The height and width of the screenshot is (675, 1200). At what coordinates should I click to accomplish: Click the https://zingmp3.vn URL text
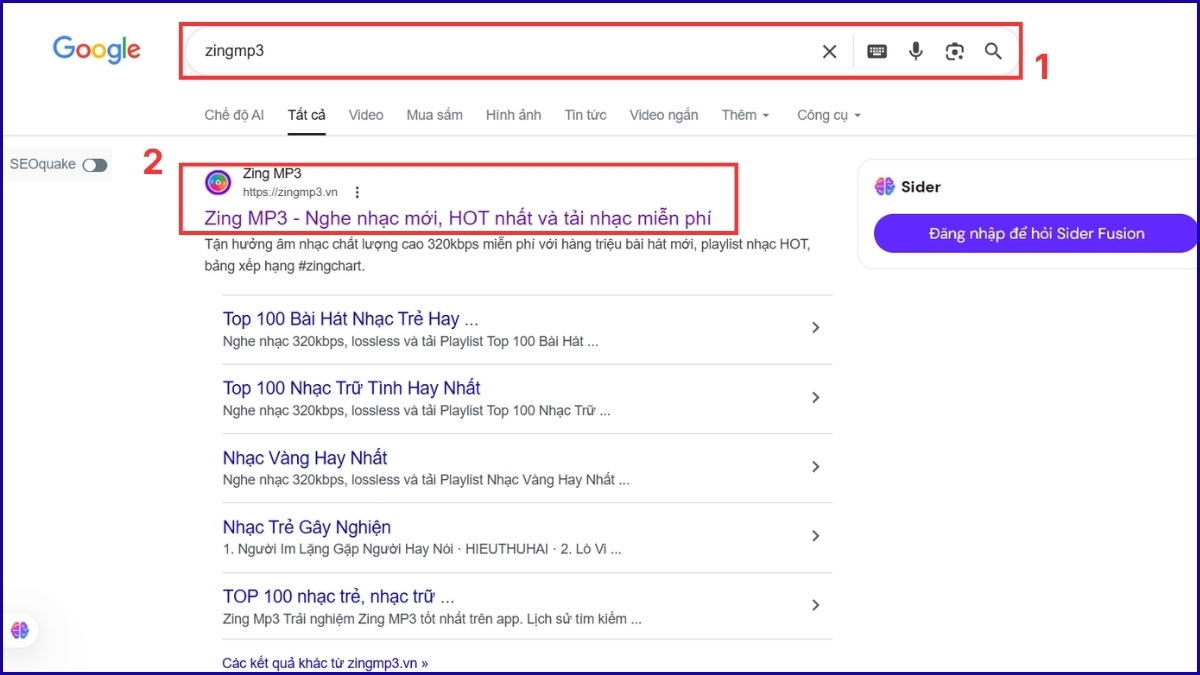coord(290,192)
